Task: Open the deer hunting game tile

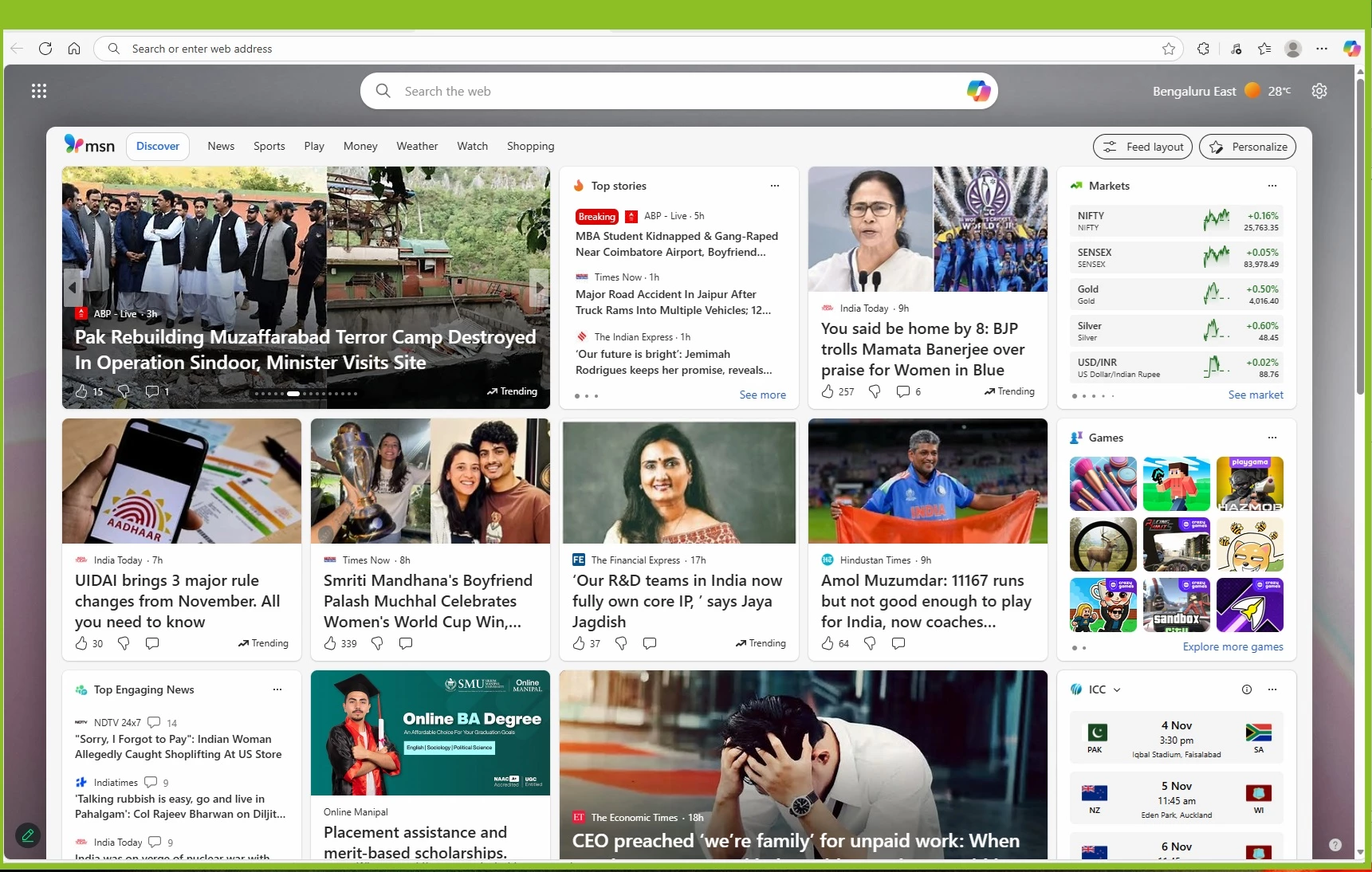Action: click(x=1103, y=544)
